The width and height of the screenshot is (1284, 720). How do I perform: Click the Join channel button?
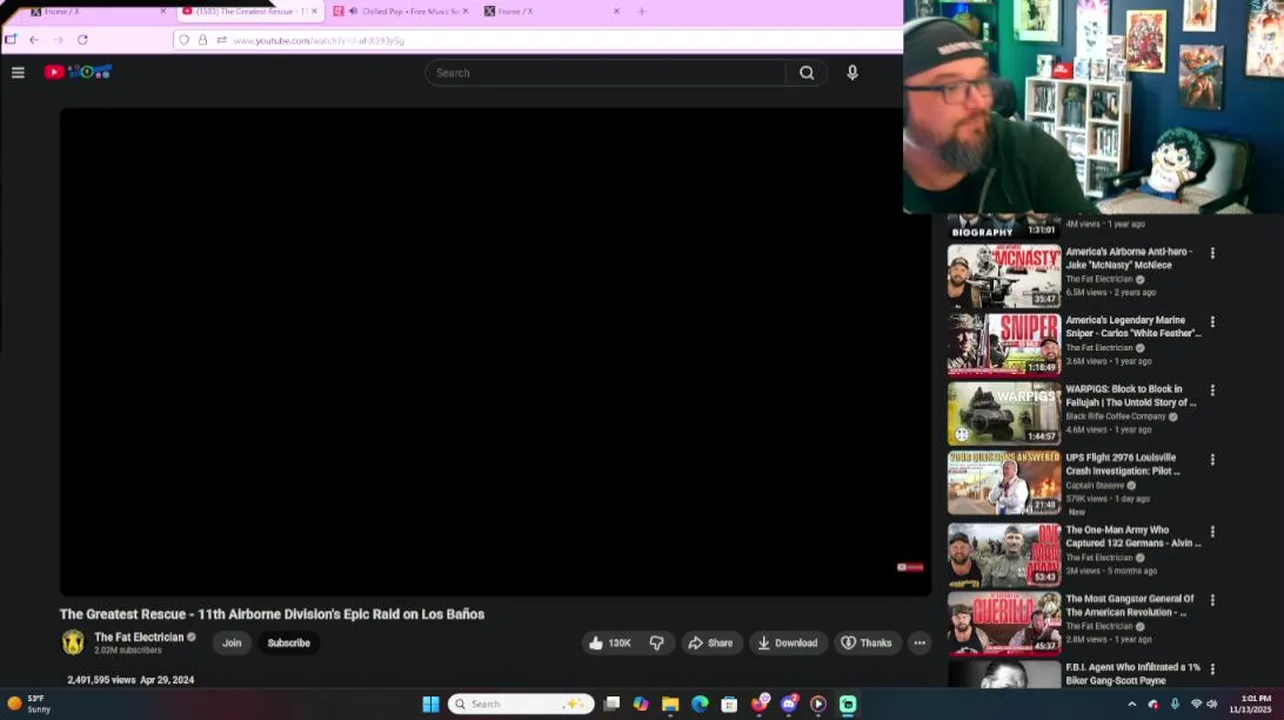click(x=232, y=643)
